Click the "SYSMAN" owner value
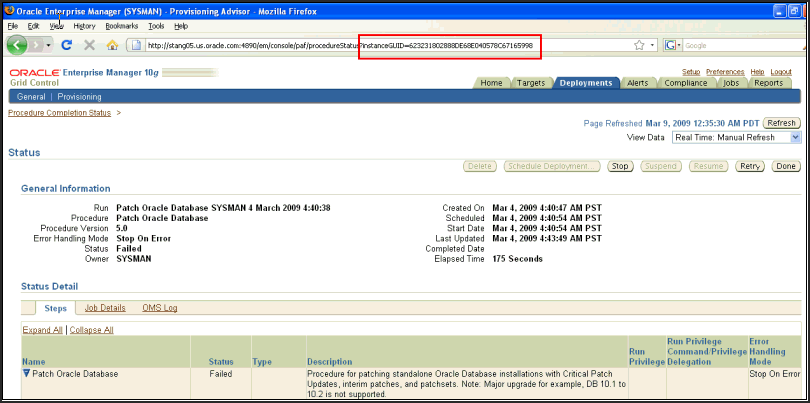 134,259
